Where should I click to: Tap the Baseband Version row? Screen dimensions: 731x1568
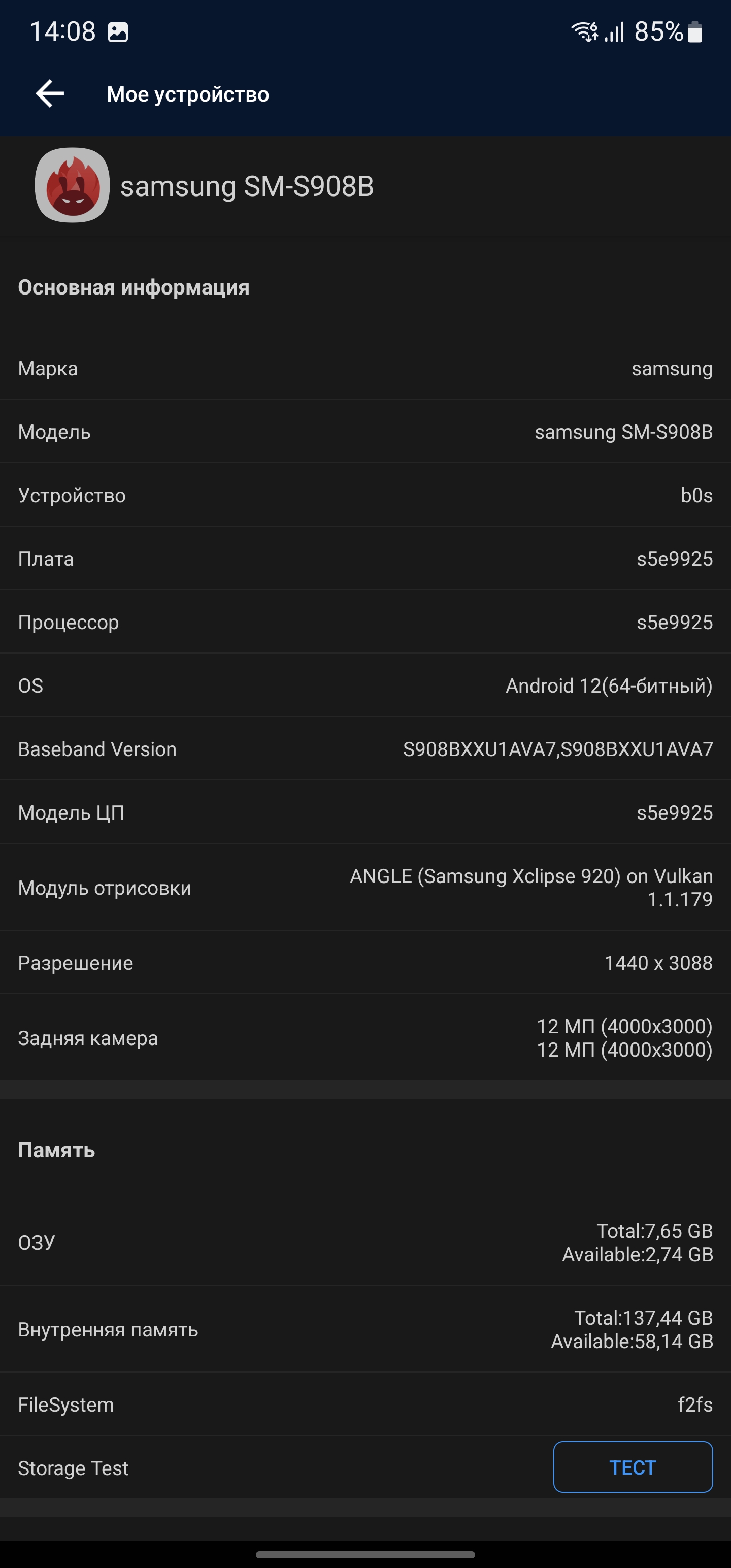[365, 749]
